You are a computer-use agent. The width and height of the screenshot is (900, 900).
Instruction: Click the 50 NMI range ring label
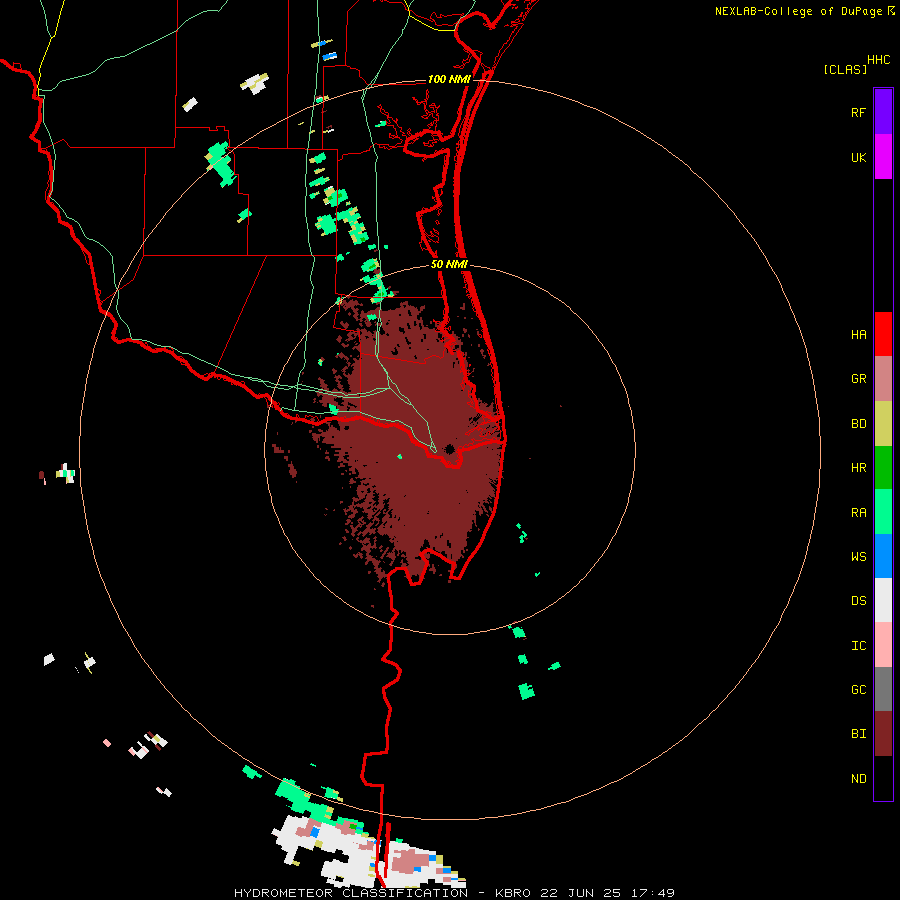(x=449, y=264)
